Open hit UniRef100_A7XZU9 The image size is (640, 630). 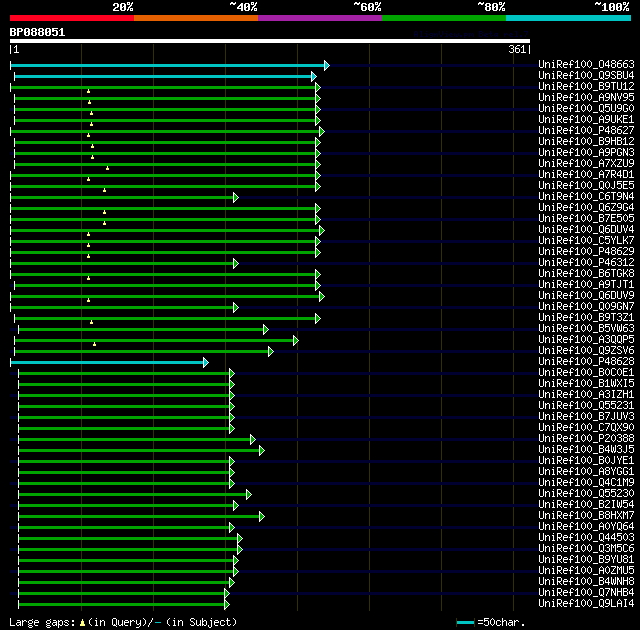(586, 163)
